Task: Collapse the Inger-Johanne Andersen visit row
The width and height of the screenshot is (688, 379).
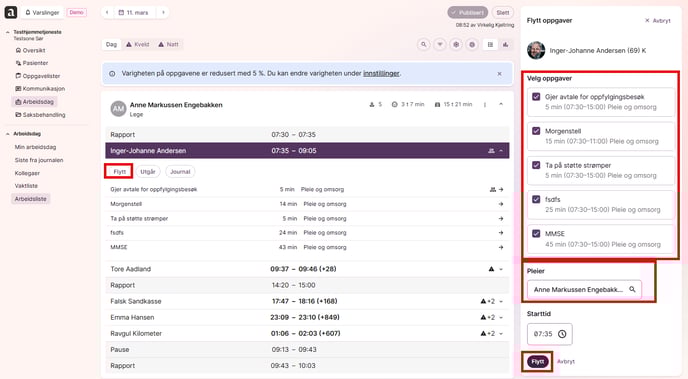Action: pos(501,150)
